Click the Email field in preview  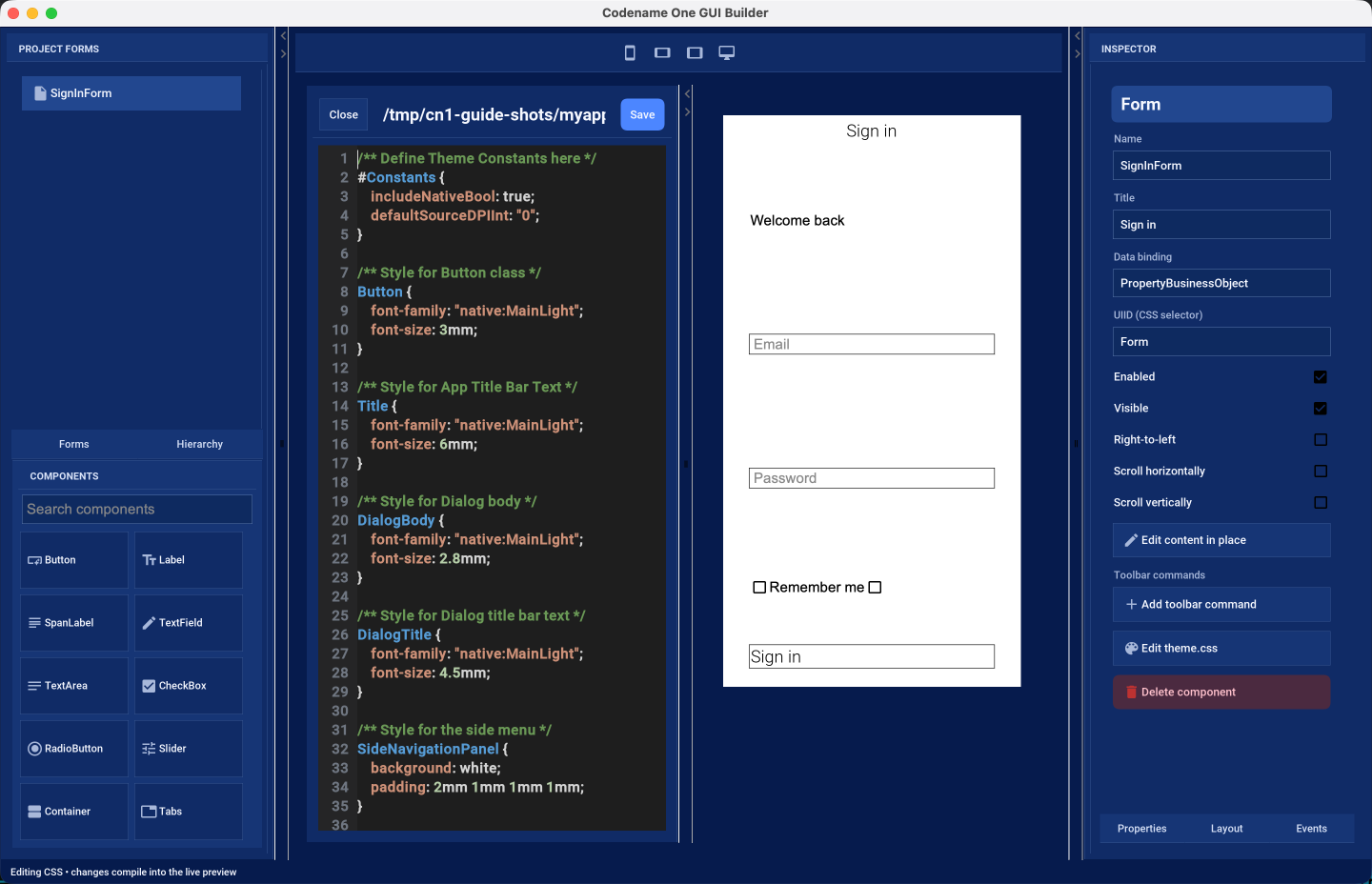872,344
